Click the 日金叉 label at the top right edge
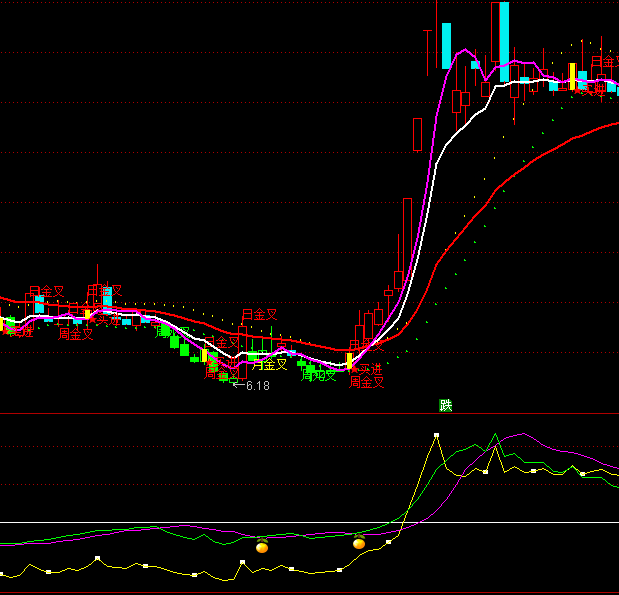 tap(603, 62)
